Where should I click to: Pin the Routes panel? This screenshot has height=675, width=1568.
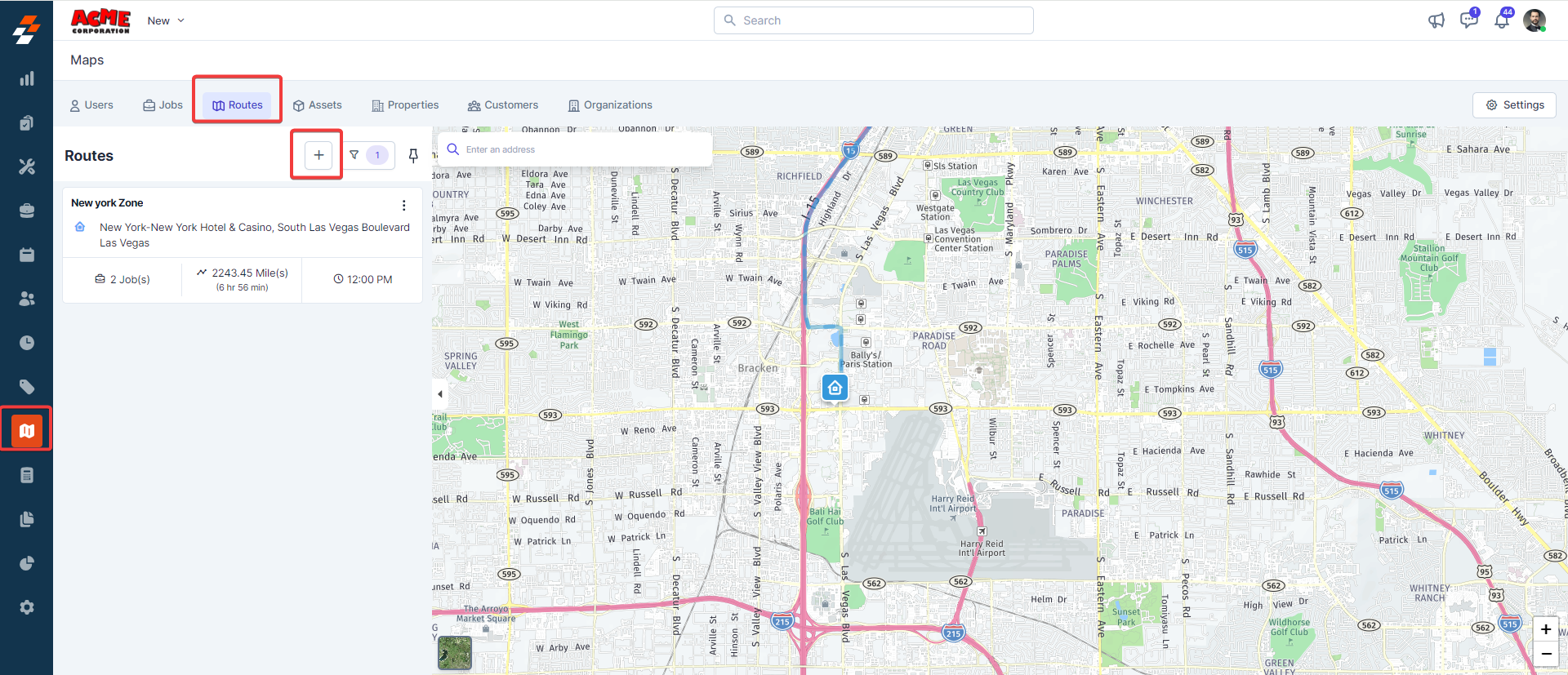coord(413,155)
